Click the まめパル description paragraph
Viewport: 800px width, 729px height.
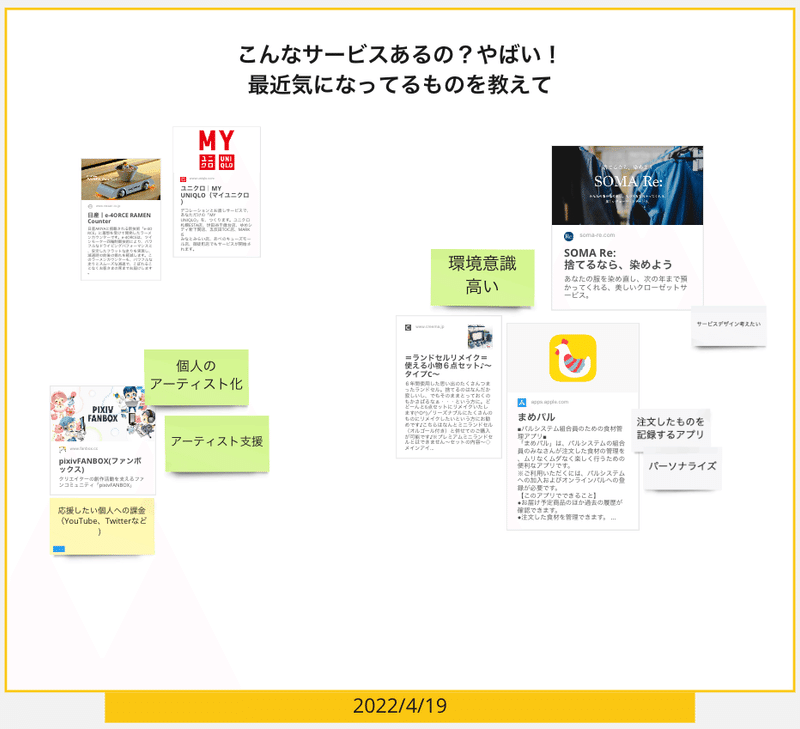click(x=571, y=473)
